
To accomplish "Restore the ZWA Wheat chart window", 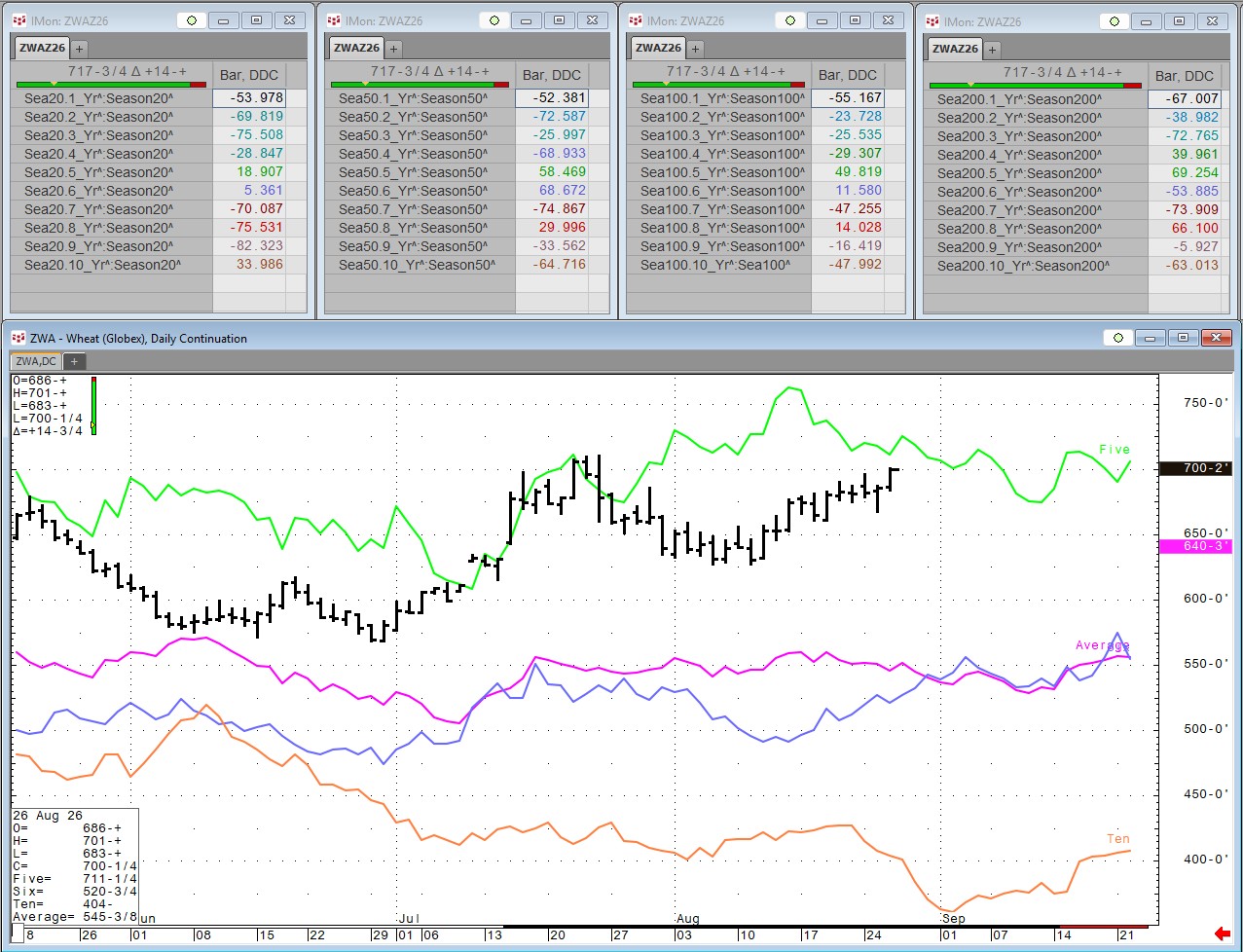I will (x=1183, y=338).
